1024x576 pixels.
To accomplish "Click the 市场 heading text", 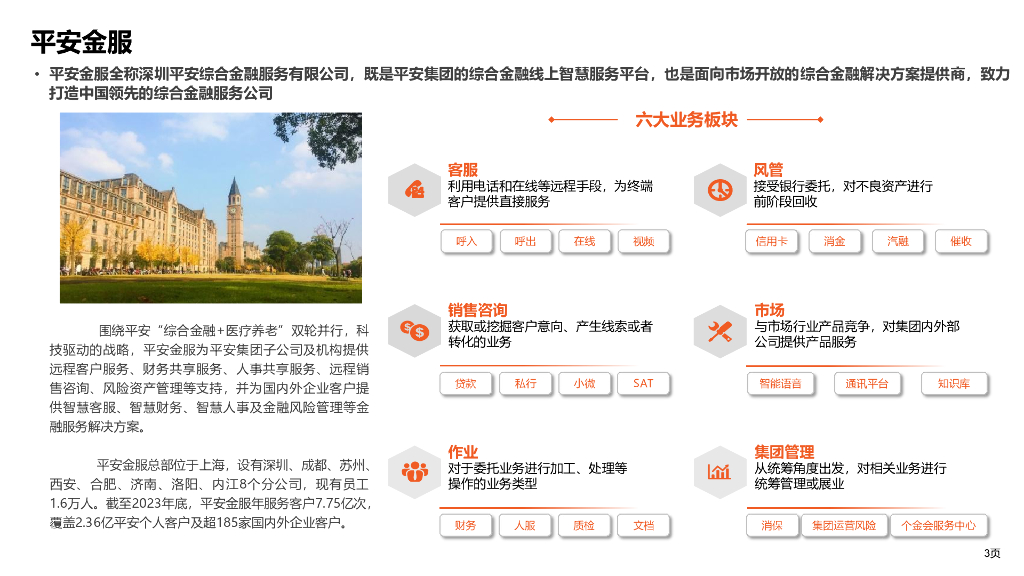I will click(769, 310).
